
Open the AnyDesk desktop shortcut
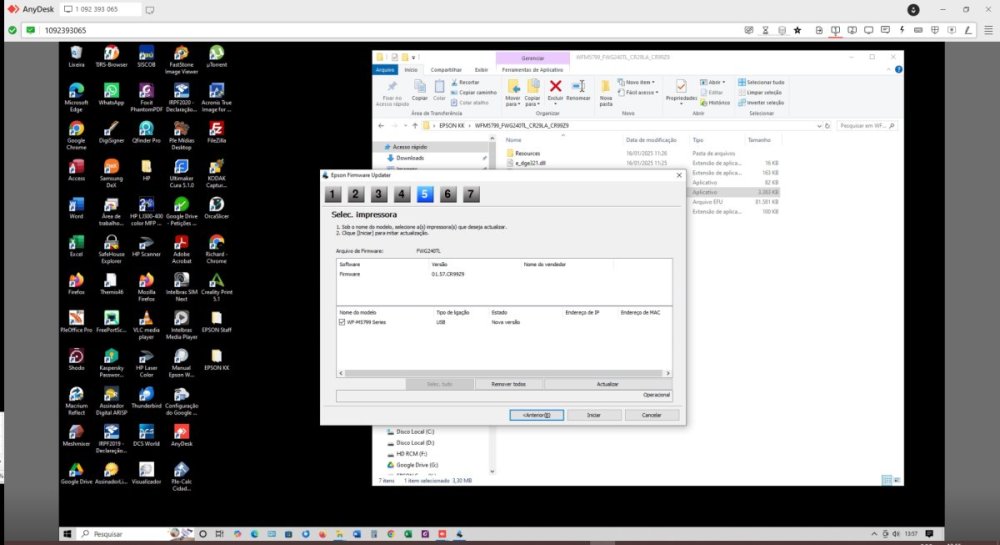tap(181, 435)
